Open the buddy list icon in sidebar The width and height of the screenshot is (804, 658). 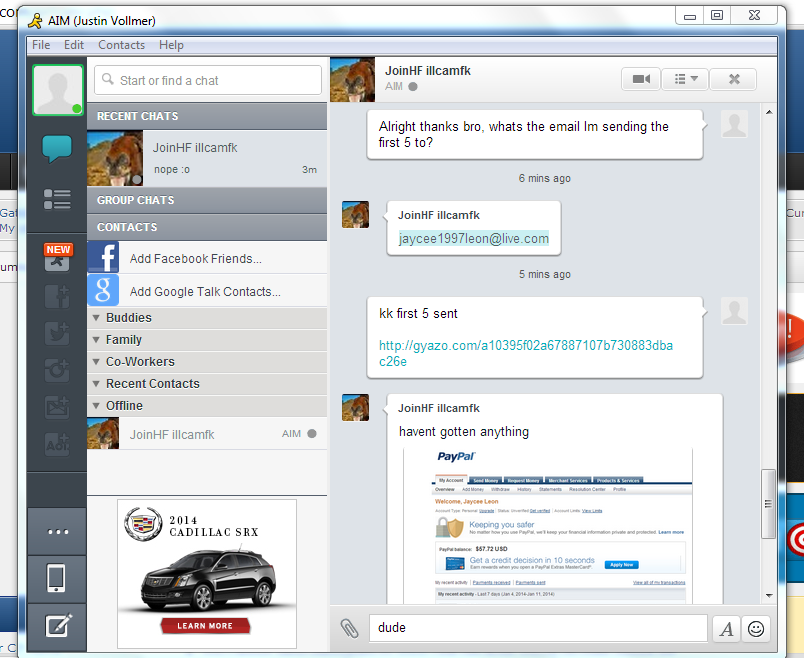click(x=57, y=199)
